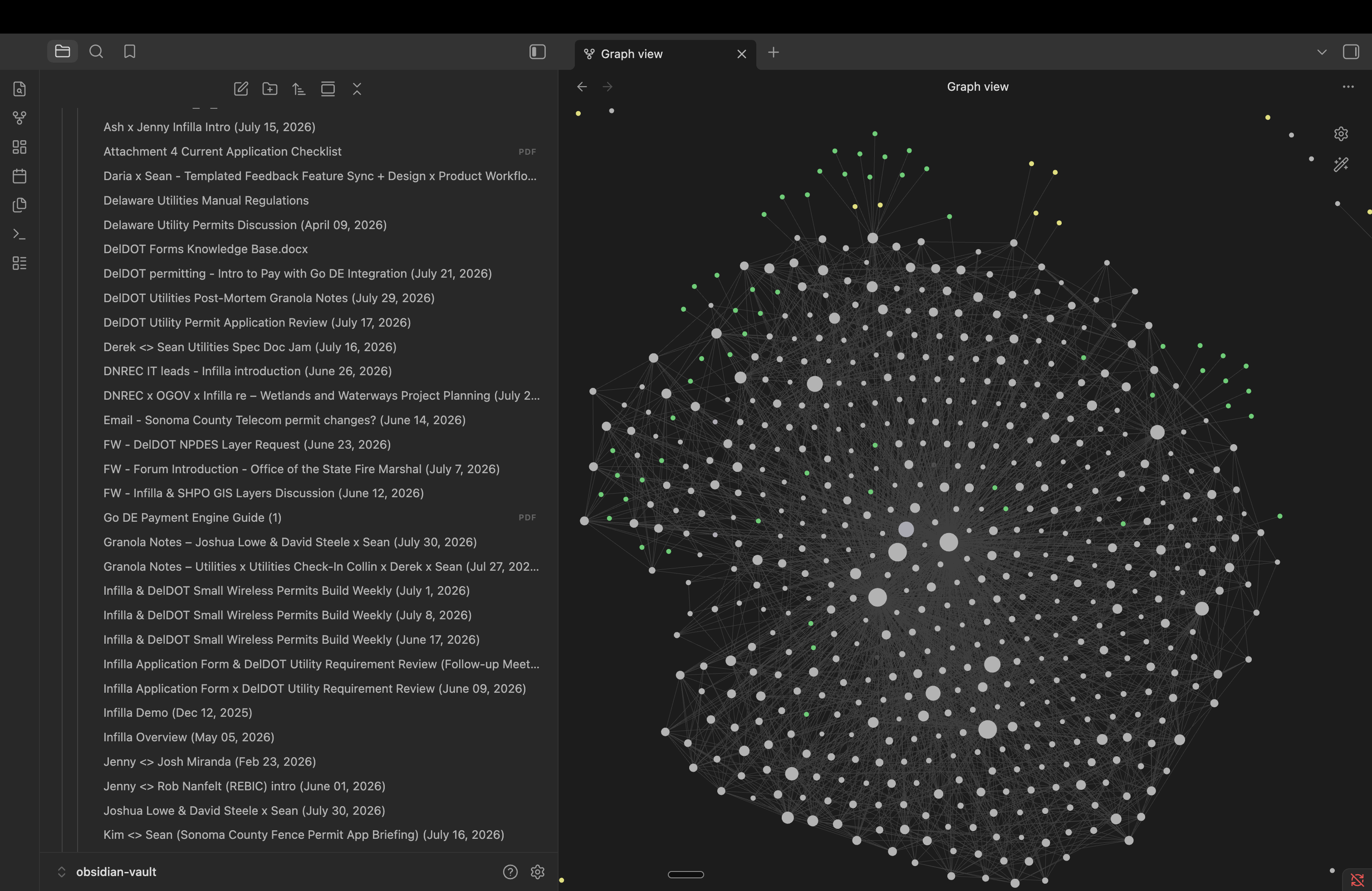The height and width of the screenshot is (891, 1372).
Task: Open the bookmarks pane icon
Action: point(130,52)
